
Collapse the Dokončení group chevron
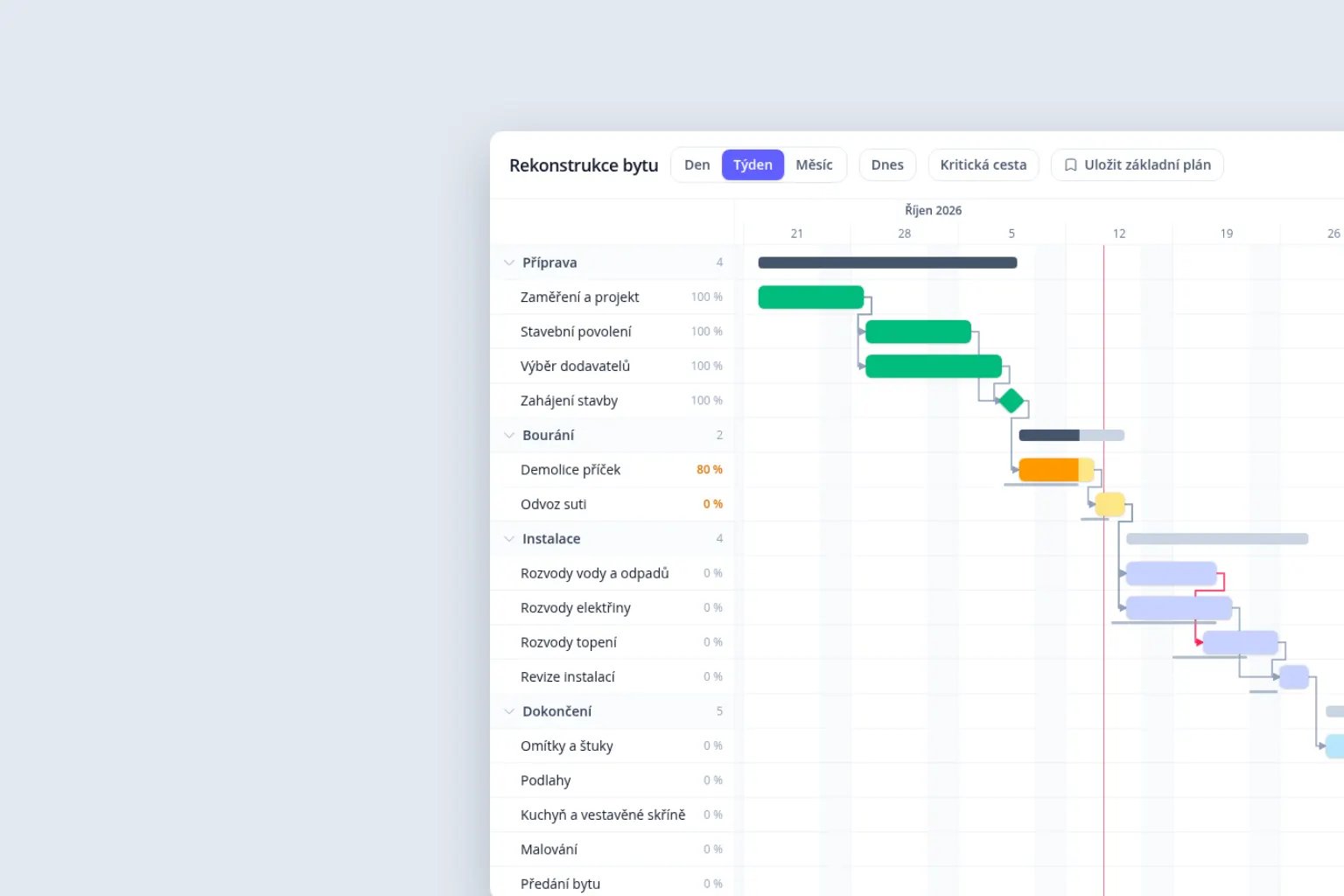coord(509,711)
